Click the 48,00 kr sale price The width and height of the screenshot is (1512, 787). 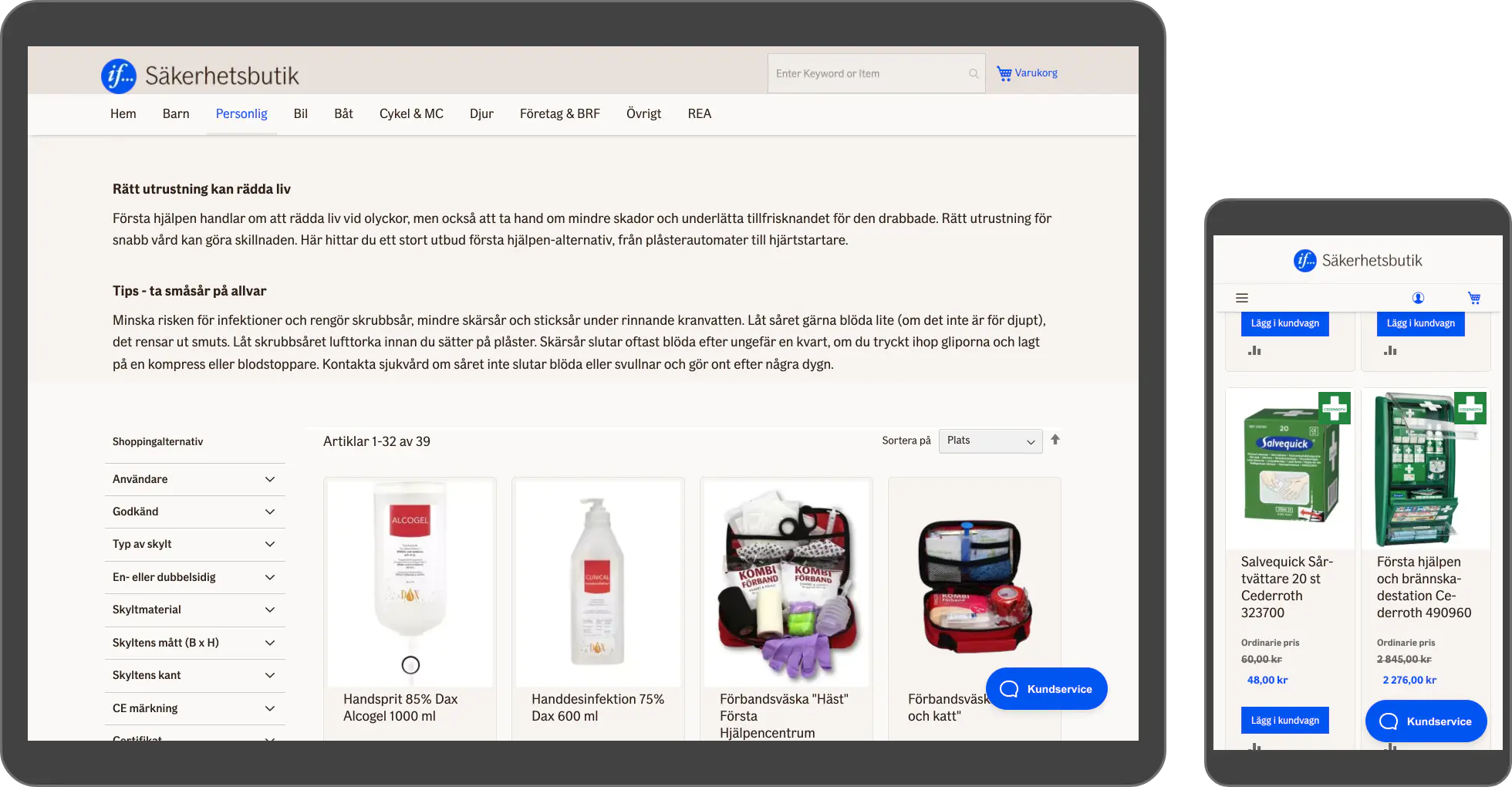1267,680
